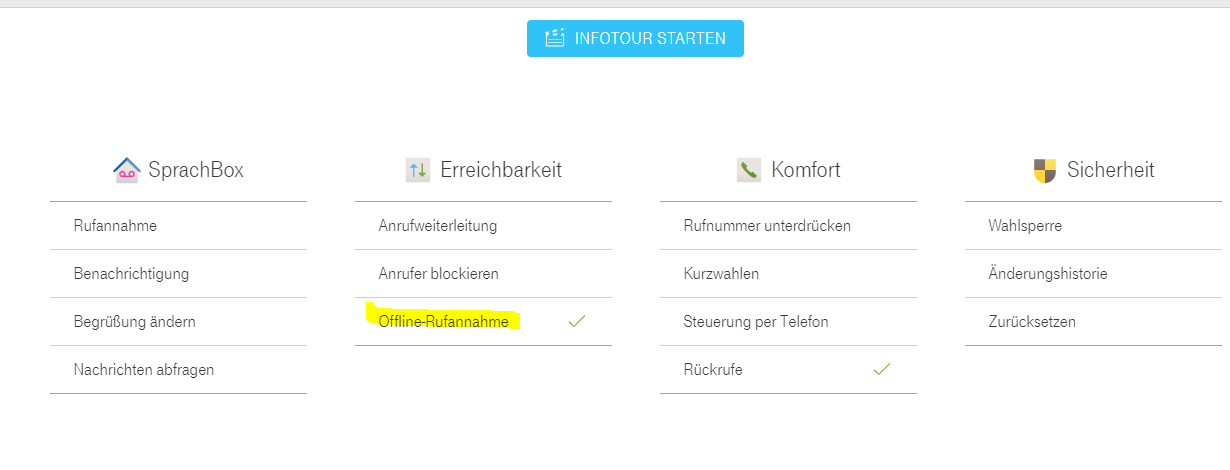Click the green checkmark beside Offline-Rufannahme

[576, 322]
